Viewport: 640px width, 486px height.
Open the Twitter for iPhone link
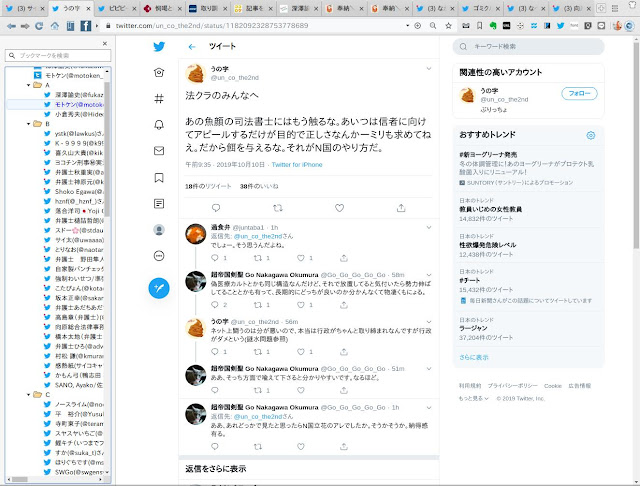[x=297, y=165]
